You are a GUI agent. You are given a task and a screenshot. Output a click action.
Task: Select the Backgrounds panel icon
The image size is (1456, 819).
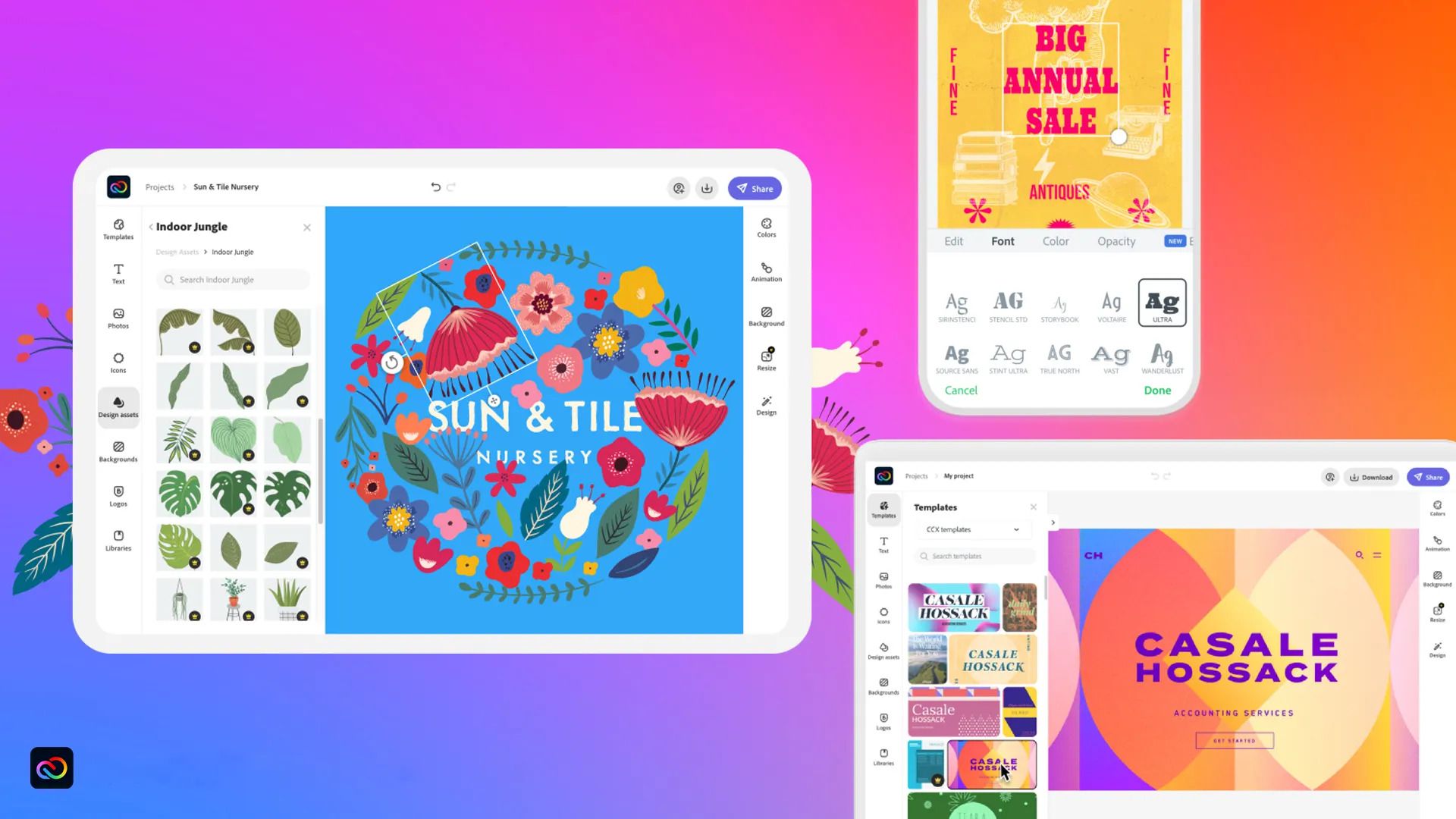point(118,451)
